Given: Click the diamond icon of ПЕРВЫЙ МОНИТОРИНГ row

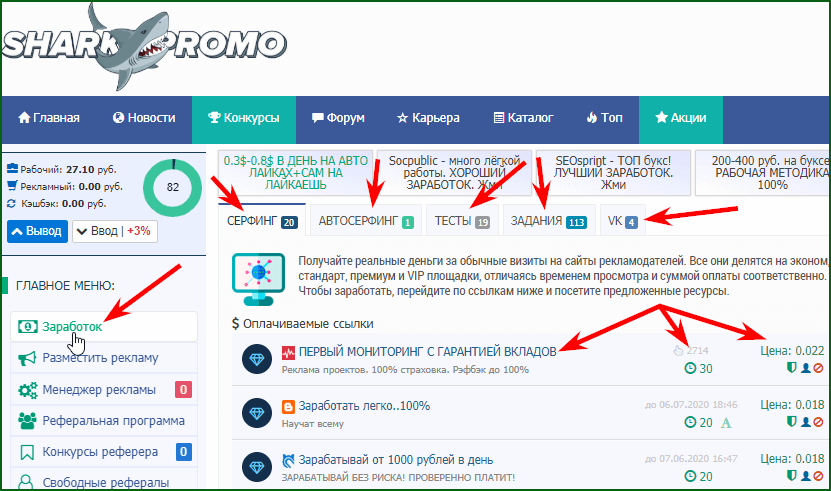Looking at the screenshot, I should pyautogui.click(x=257, y=360).
